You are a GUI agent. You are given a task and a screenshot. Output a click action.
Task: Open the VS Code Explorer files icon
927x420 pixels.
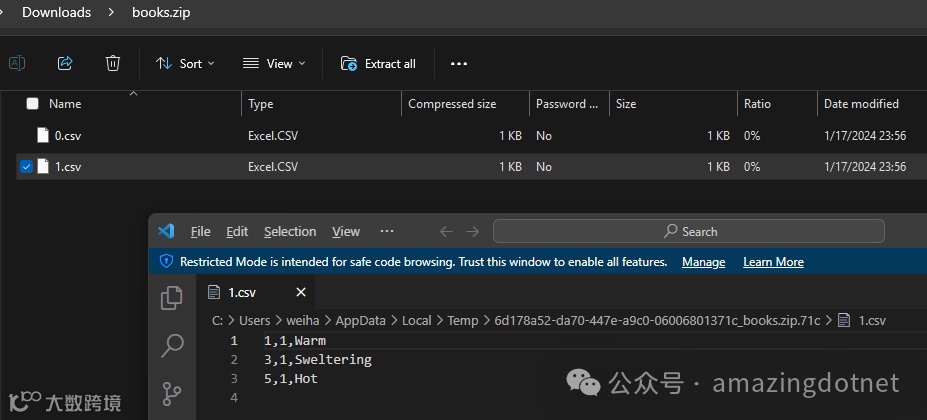172,297
